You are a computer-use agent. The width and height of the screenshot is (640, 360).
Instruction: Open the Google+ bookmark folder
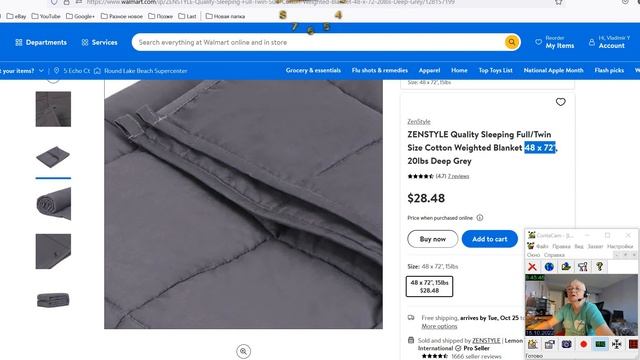(80, 16)
